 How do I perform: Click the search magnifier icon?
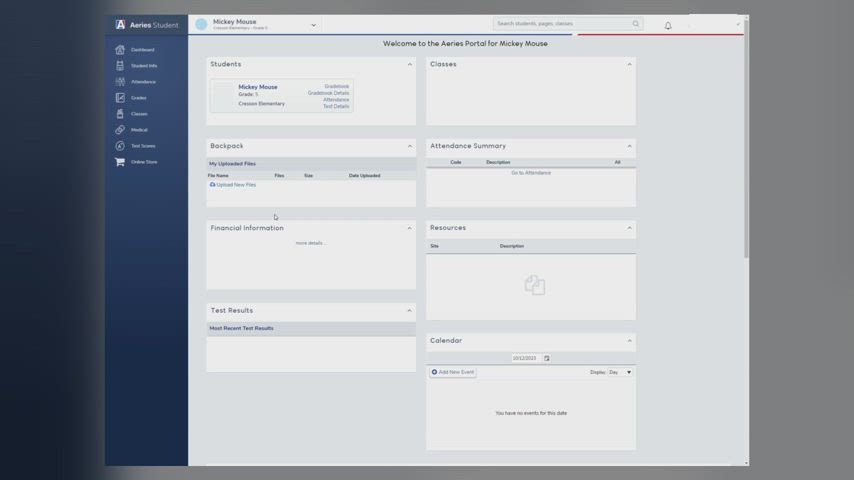(635, 24)
